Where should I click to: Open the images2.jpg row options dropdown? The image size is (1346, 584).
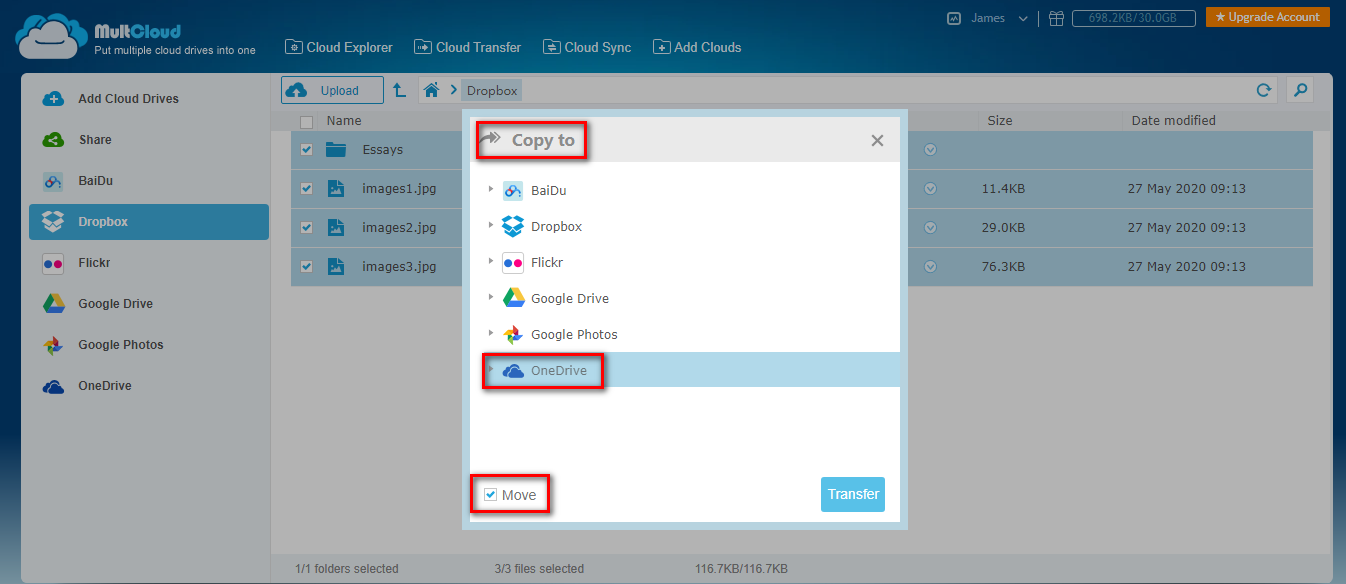930,227
